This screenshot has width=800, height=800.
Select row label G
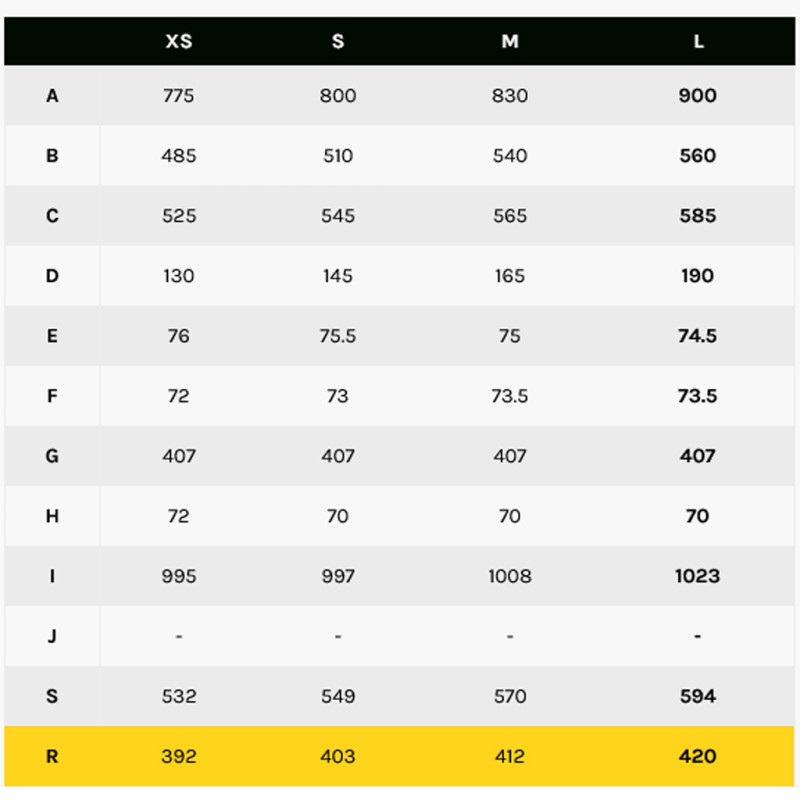(x=52, y=456)
